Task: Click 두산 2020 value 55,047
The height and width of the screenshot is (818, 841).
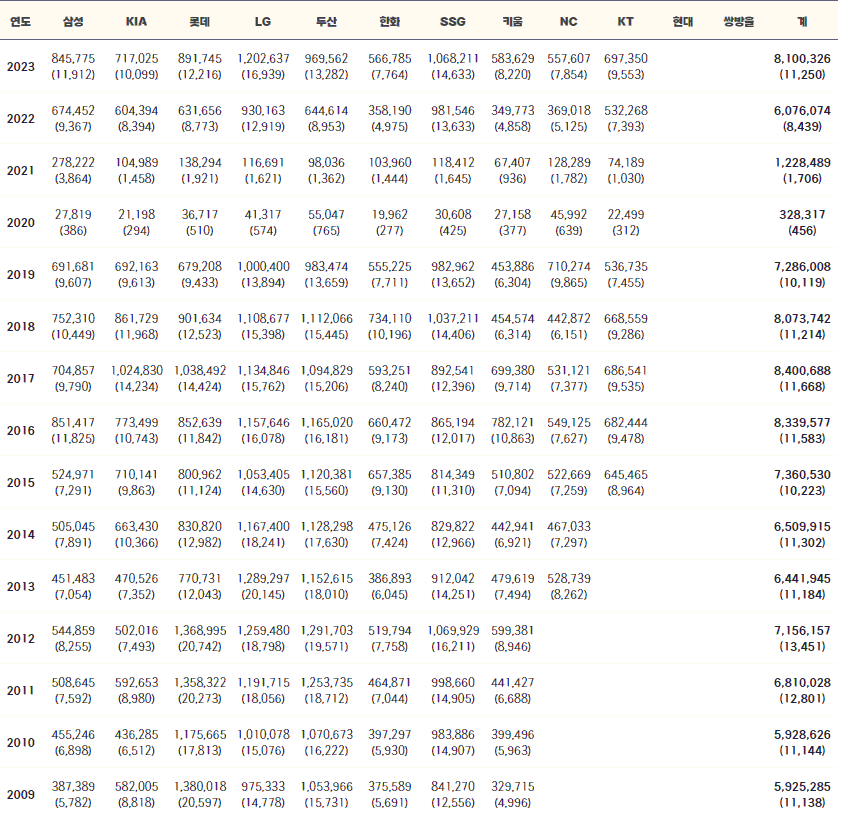Action: coord(326,215)
